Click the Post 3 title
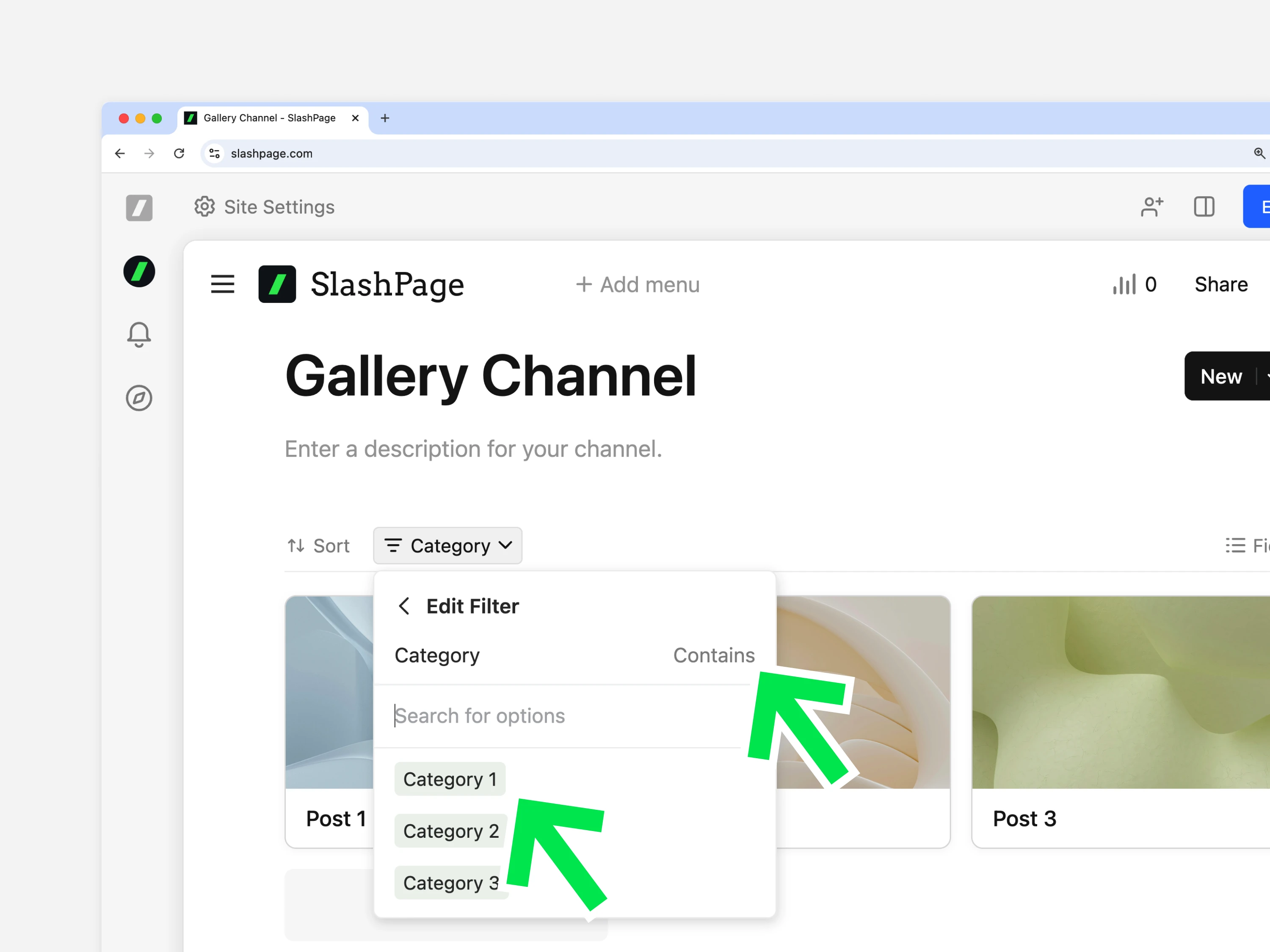This screenshot has width=1270, height=952. 1025,819
